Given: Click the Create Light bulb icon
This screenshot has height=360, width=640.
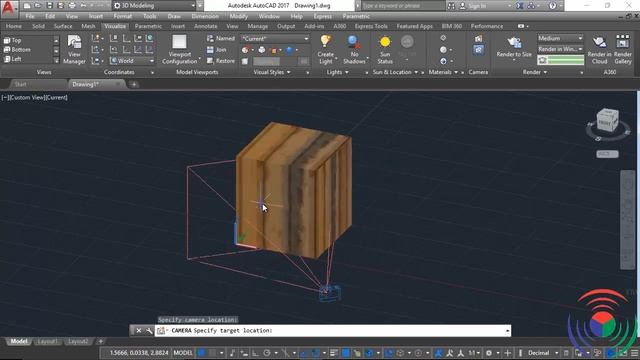Looking at the screenshot, I should click(325, 42).
